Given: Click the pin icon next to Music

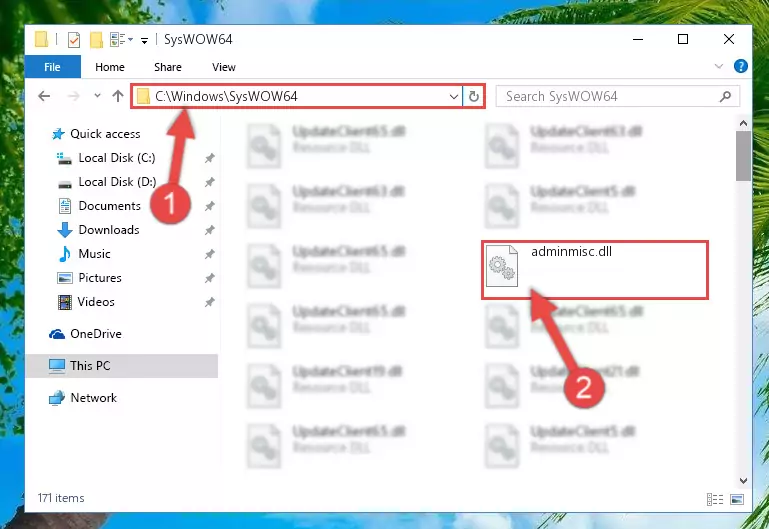Looking at the screenshot, I should [209, 254].
